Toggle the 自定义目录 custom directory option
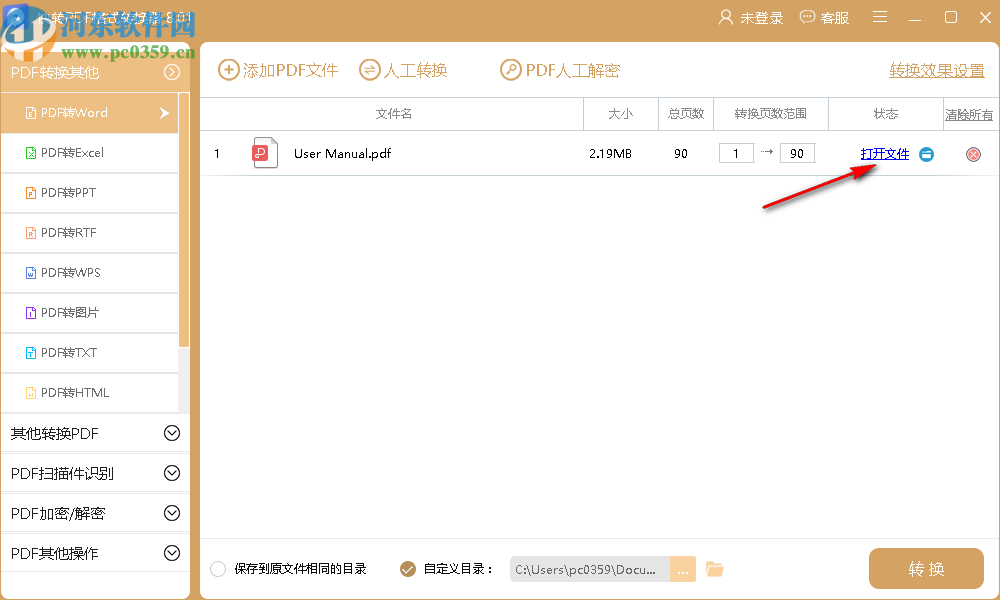Image resolution: width=1000 pixels, height=600 pixels. click(x=408, y=568)
